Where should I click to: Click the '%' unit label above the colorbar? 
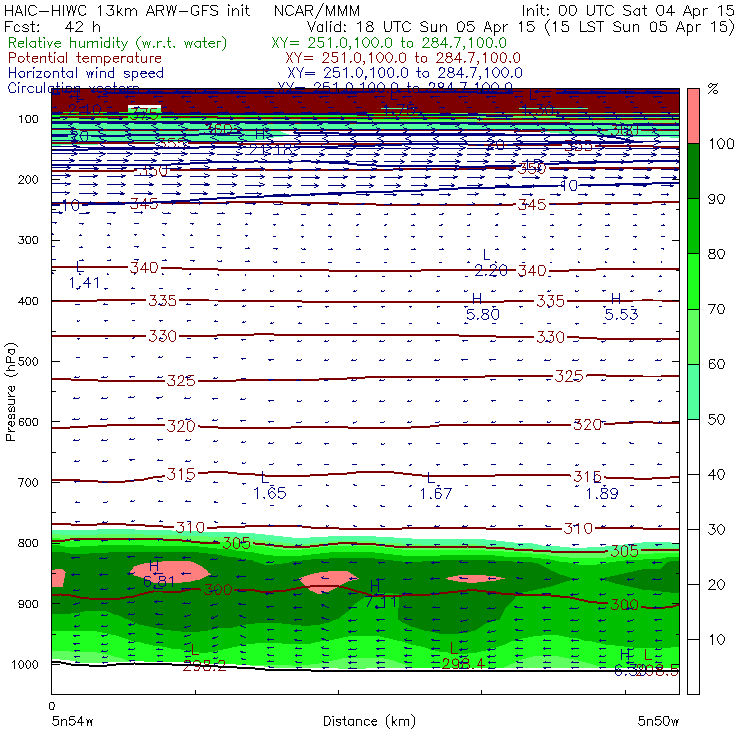click(713, 89)
